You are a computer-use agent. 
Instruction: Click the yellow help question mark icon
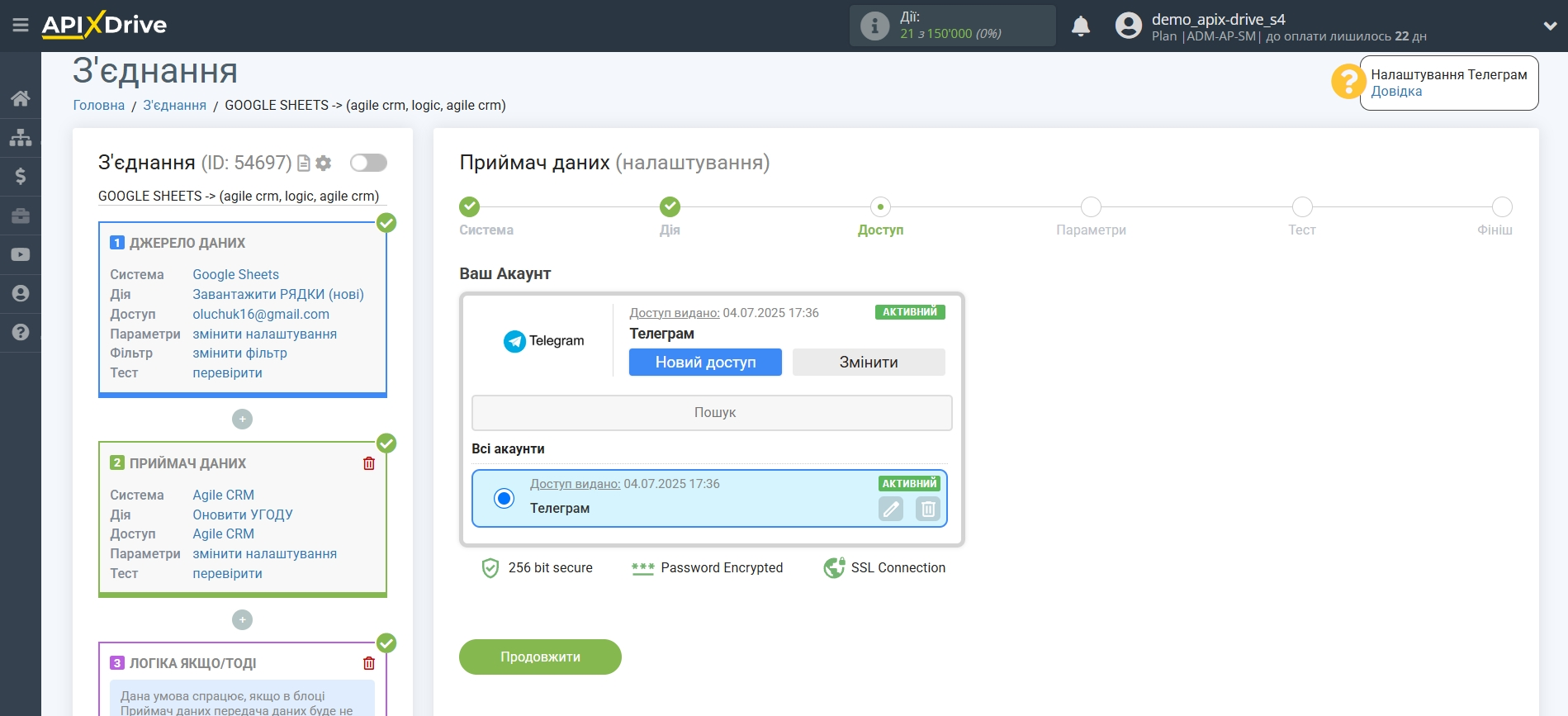[1348, 81]
